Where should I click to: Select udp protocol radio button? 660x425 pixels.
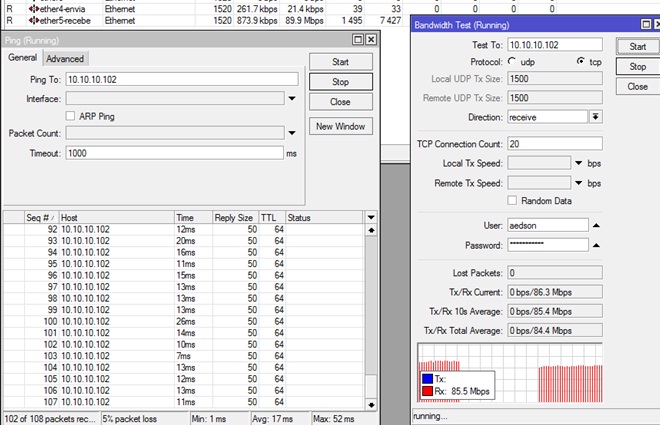click(512, 61)
